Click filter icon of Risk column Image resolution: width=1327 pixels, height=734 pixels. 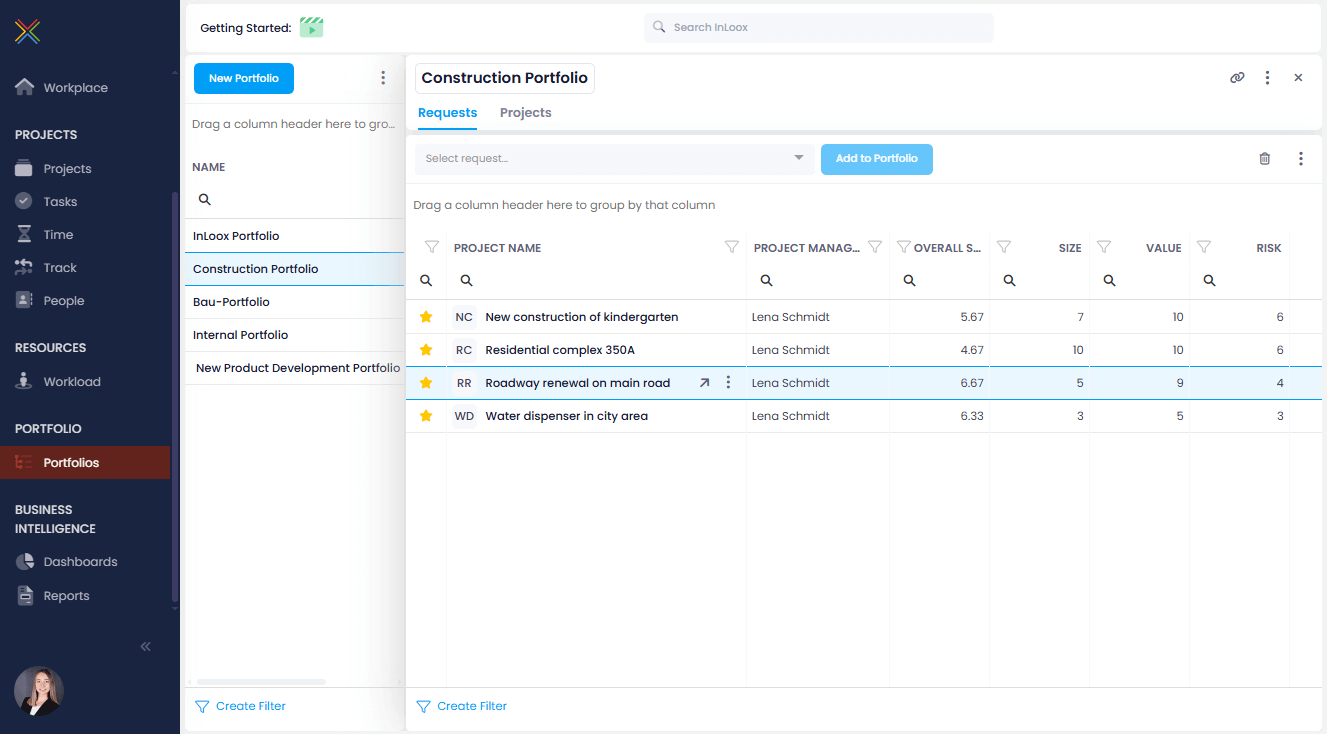click(1204, 247)
